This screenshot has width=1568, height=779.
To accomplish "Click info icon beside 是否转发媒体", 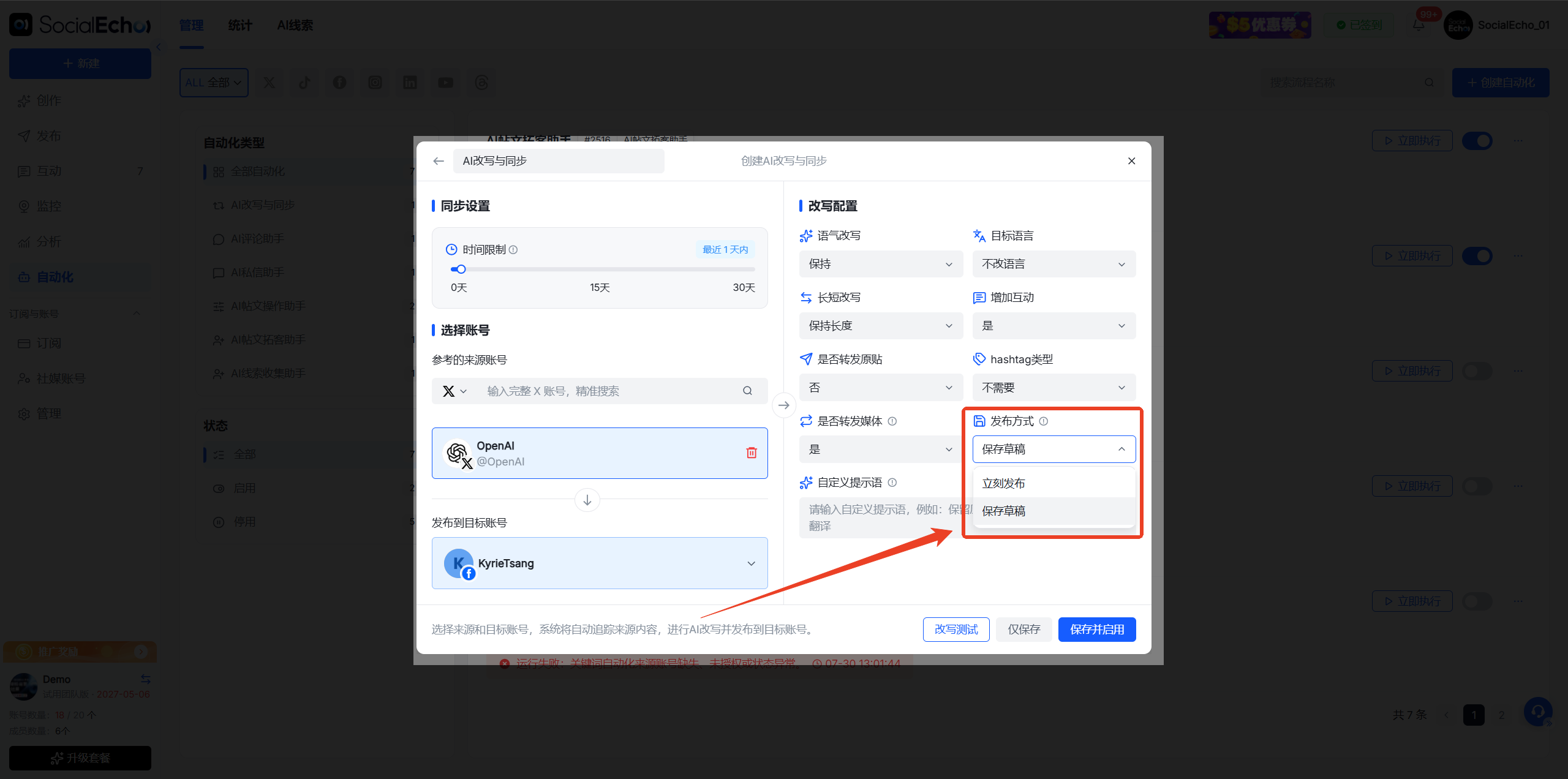I will (892, 421).
